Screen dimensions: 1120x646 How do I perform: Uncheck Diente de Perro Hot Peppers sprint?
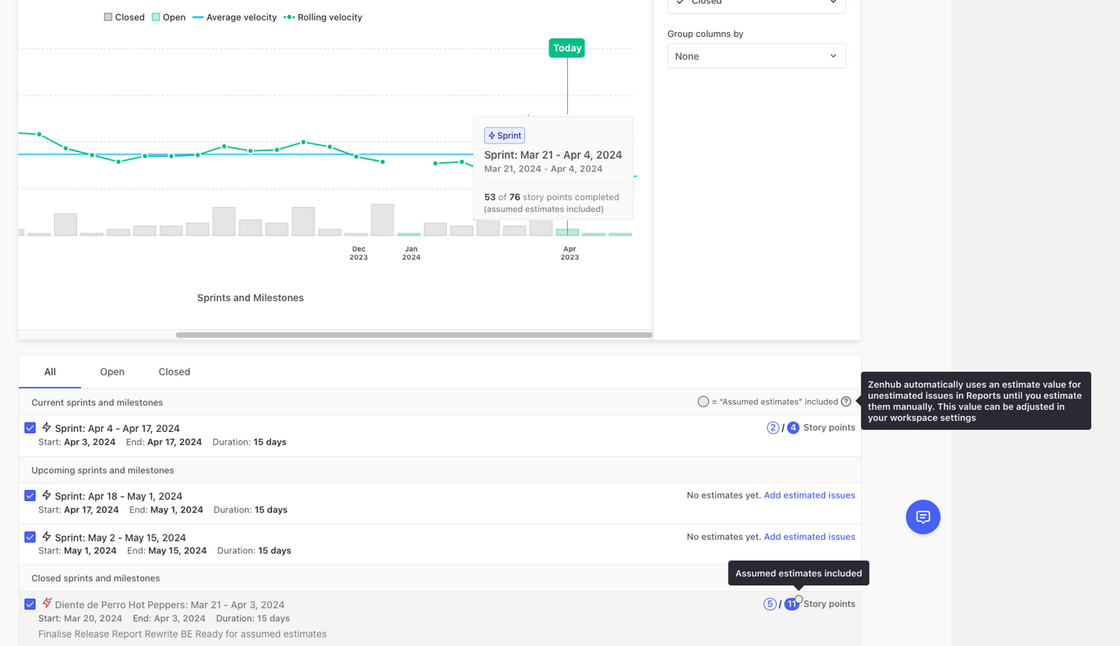30,604
